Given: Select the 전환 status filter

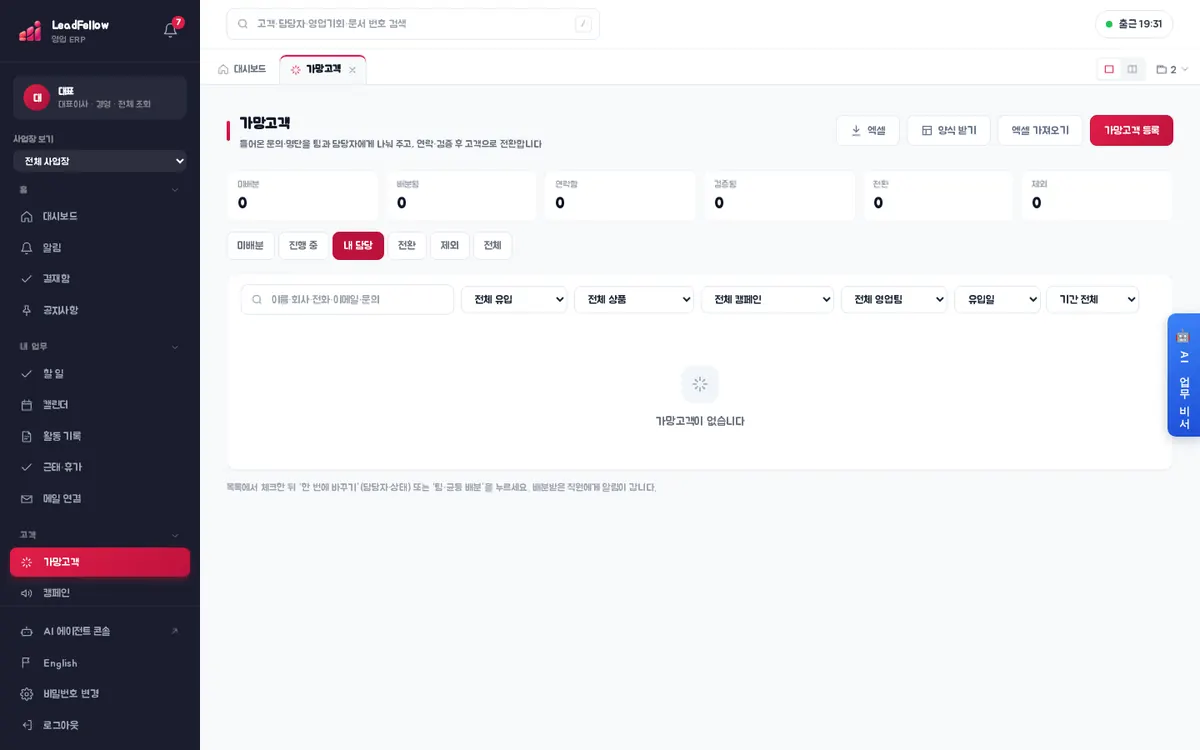Looking at the screenshot, I should pos(407,246).
